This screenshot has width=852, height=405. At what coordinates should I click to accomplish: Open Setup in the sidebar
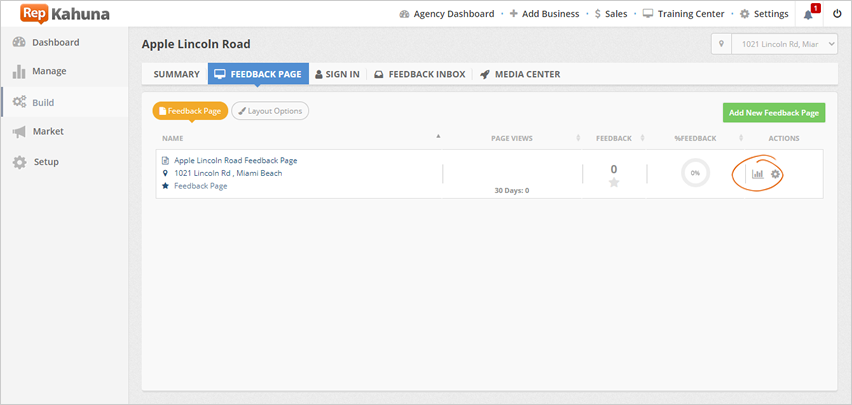(x=46, y=161)
